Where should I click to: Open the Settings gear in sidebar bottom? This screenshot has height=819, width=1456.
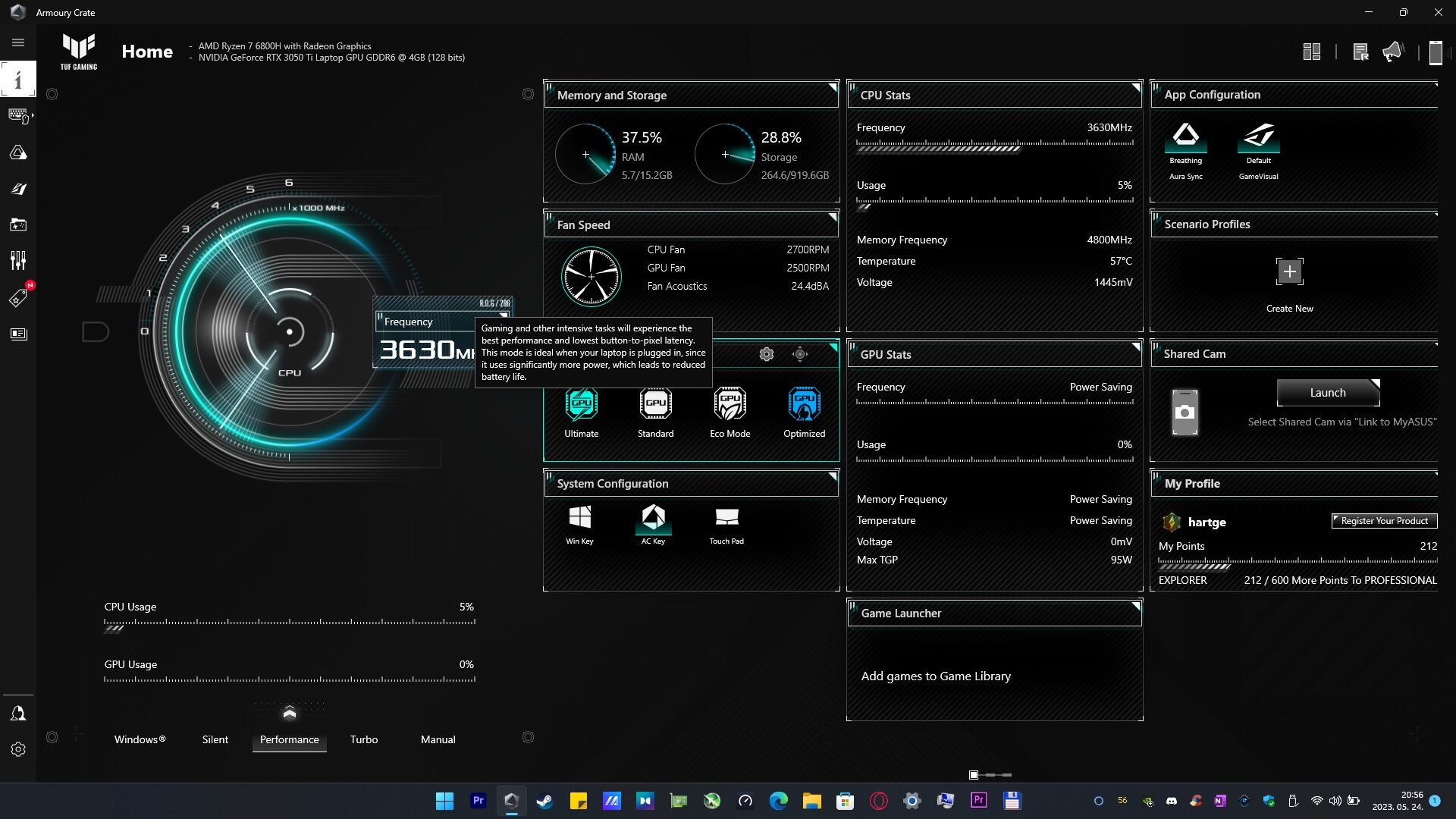tap(18, 749)
